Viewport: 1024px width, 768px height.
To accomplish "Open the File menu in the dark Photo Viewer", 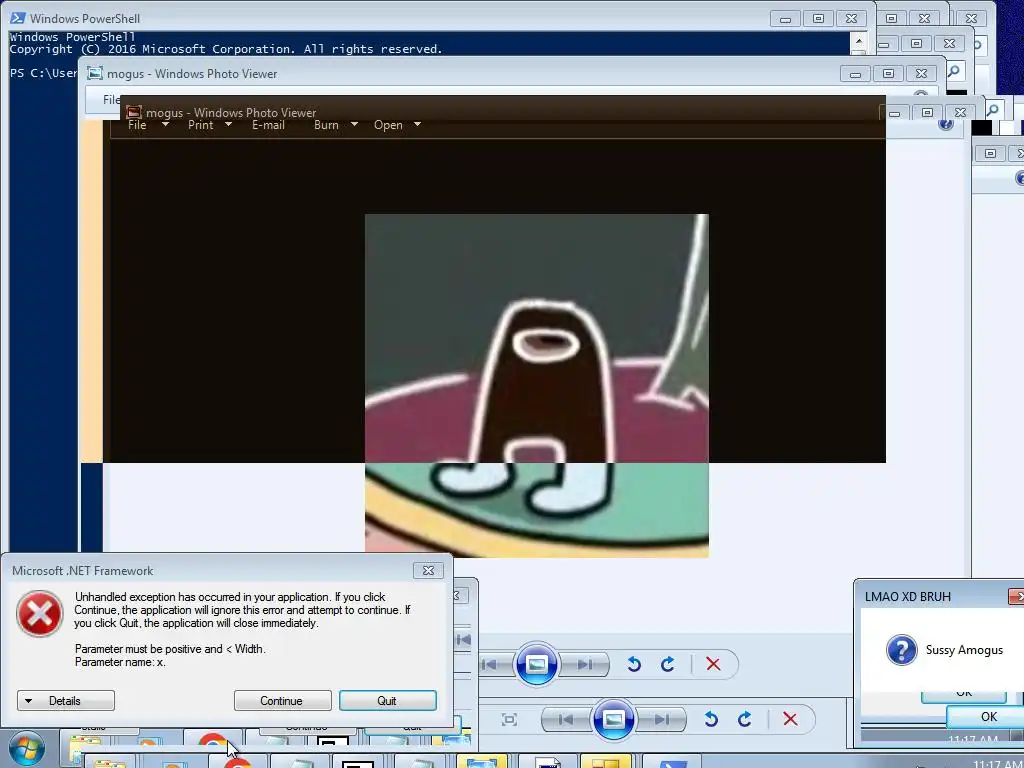I will point(137,125).
